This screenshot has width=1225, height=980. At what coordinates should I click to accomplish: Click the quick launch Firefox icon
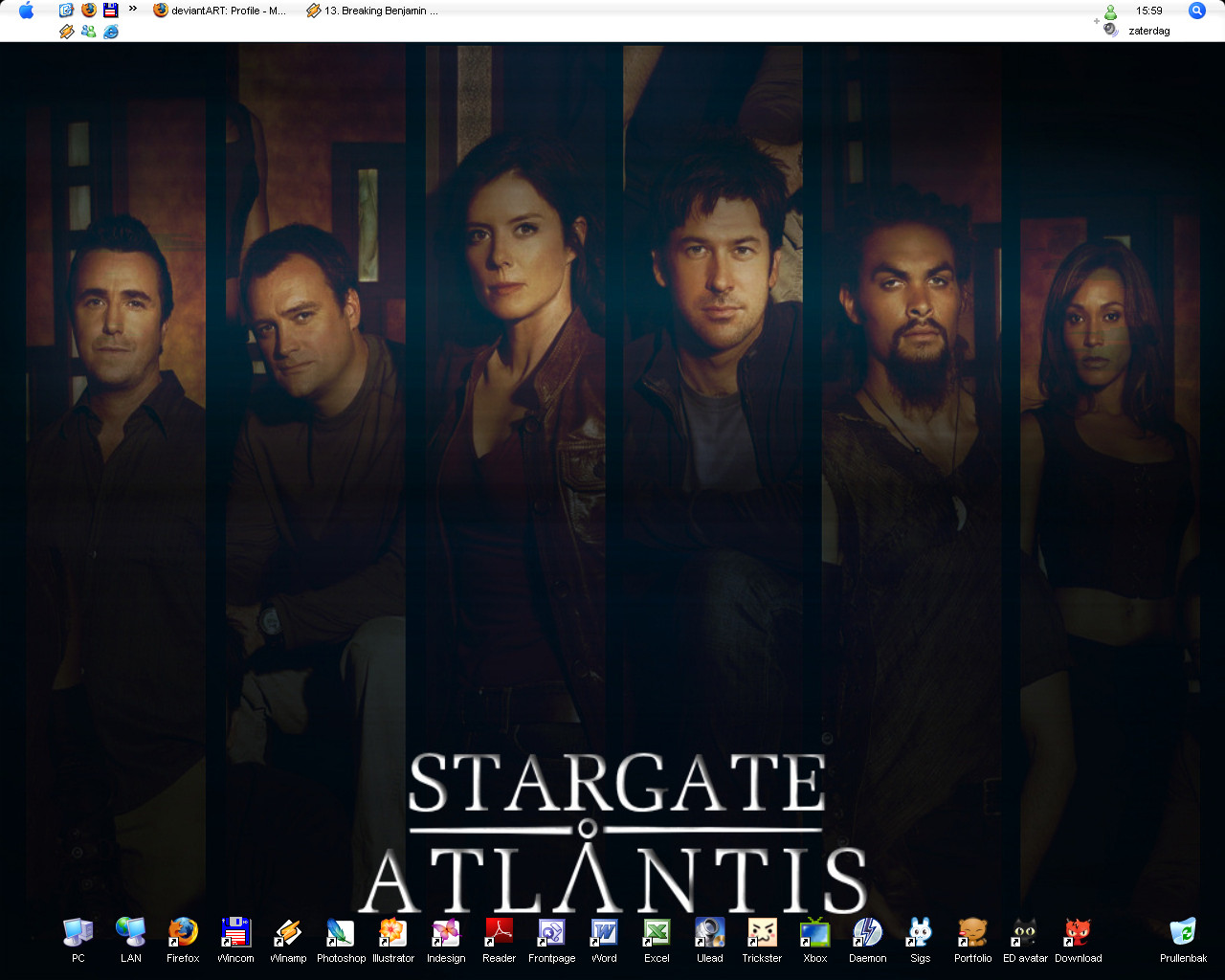coord(88,11)
